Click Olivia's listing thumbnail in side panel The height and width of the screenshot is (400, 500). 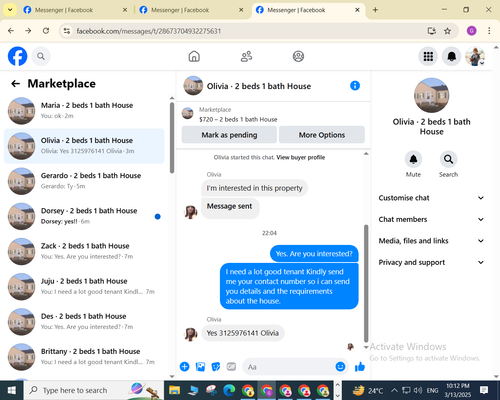click(x=431, y=95)
